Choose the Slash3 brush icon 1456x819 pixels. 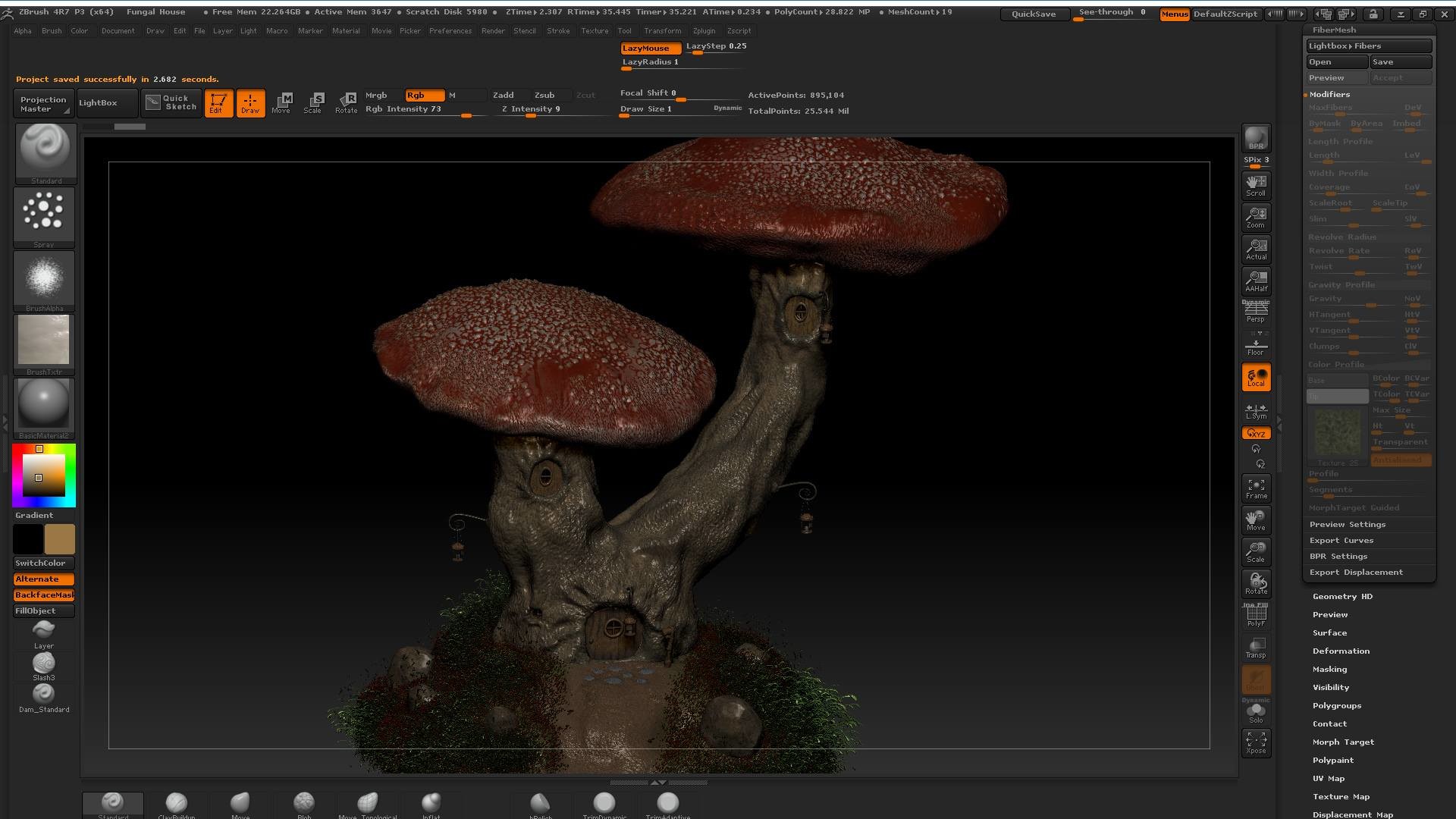pyautogui.click(x=44, y=667)
